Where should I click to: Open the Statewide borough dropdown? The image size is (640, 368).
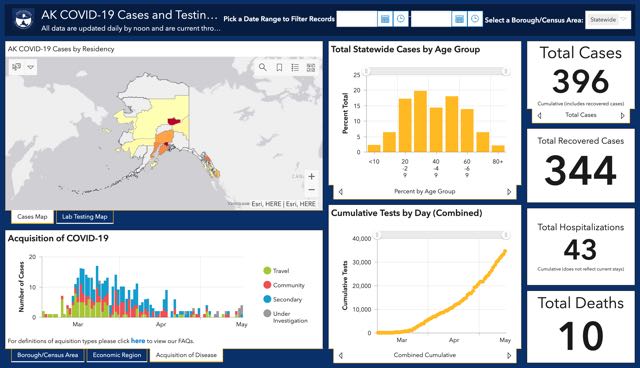pyautogui.click(x=608, y=20)
